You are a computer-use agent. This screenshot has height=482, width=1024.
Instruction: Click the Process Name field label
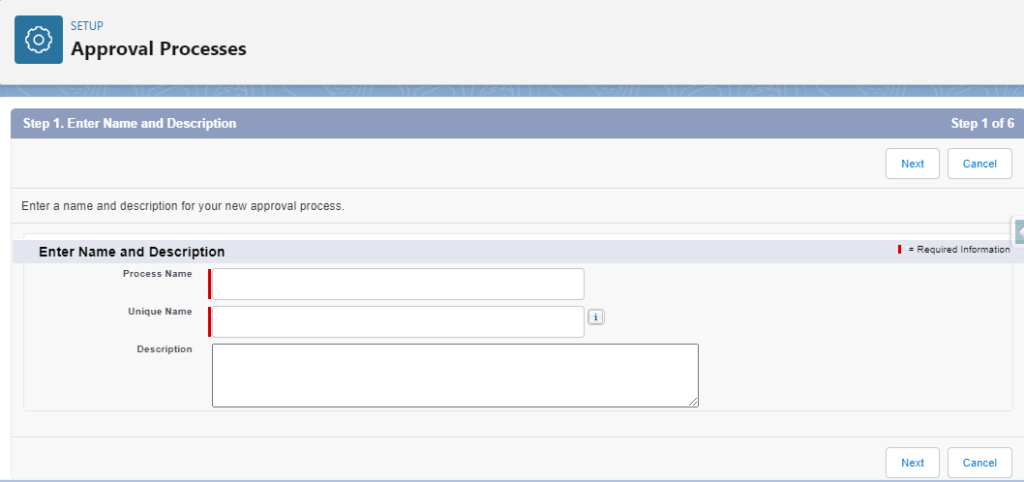tap(157, 273)
